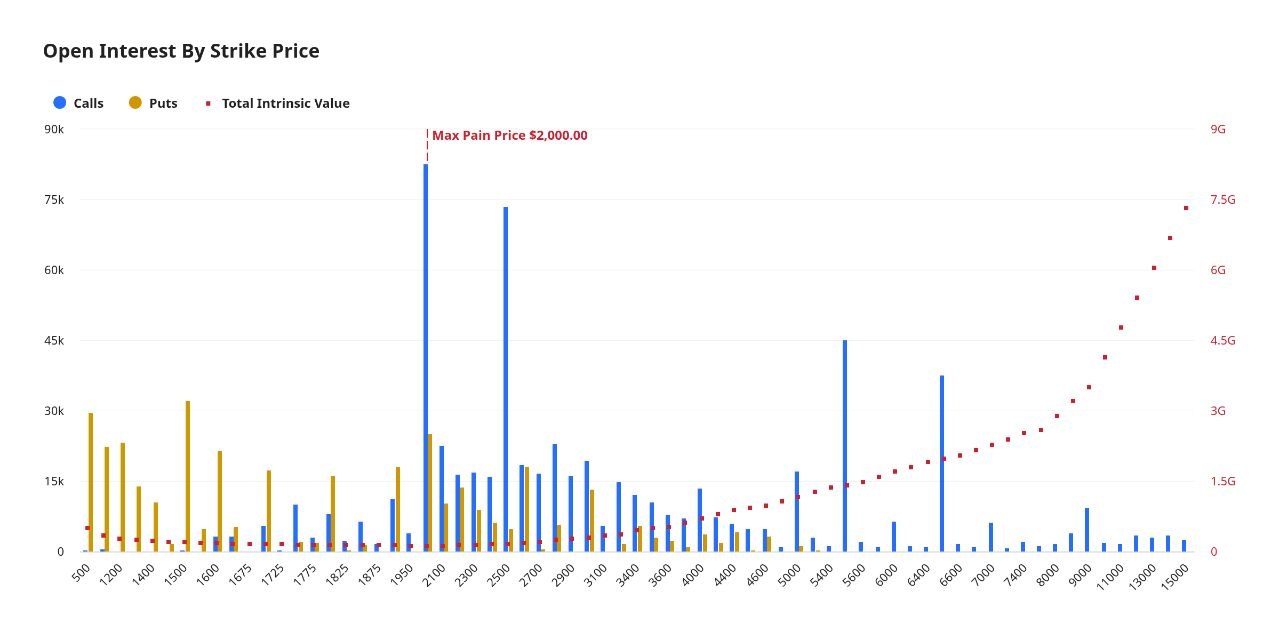The width and height of the screenshot is (1280, 640).
Task: Click the 6G right axis label
Action: pos(1218,270)
